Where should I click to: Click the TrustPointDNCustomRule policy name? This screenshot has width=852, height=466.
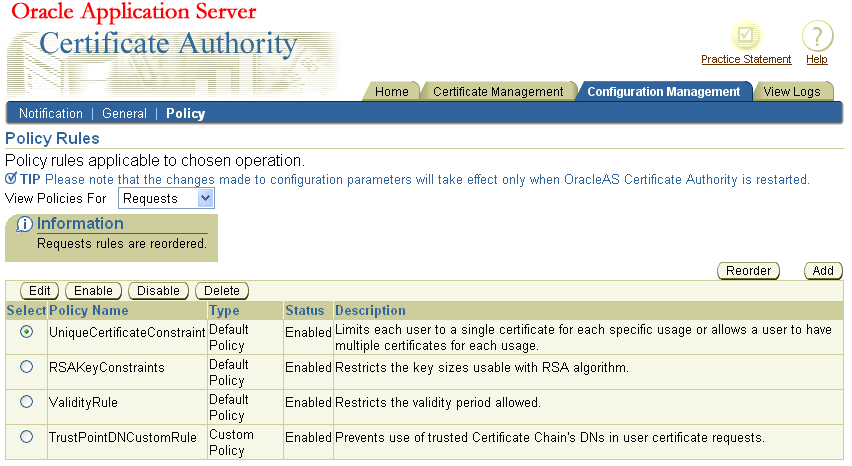(123, 437)
